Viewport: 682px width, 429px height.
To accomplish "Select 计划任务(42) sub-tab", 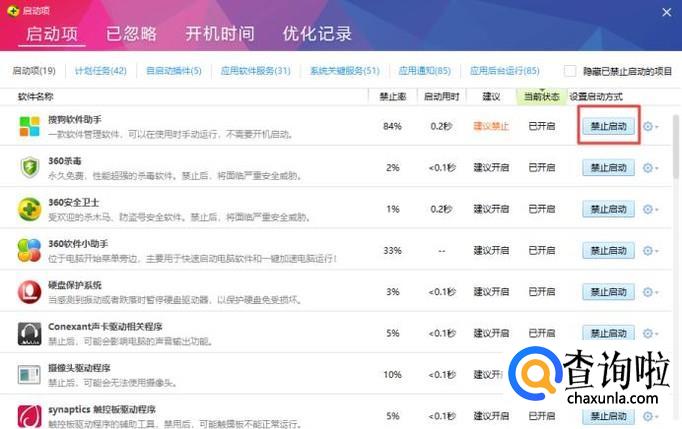I will (x=100, y=70).
